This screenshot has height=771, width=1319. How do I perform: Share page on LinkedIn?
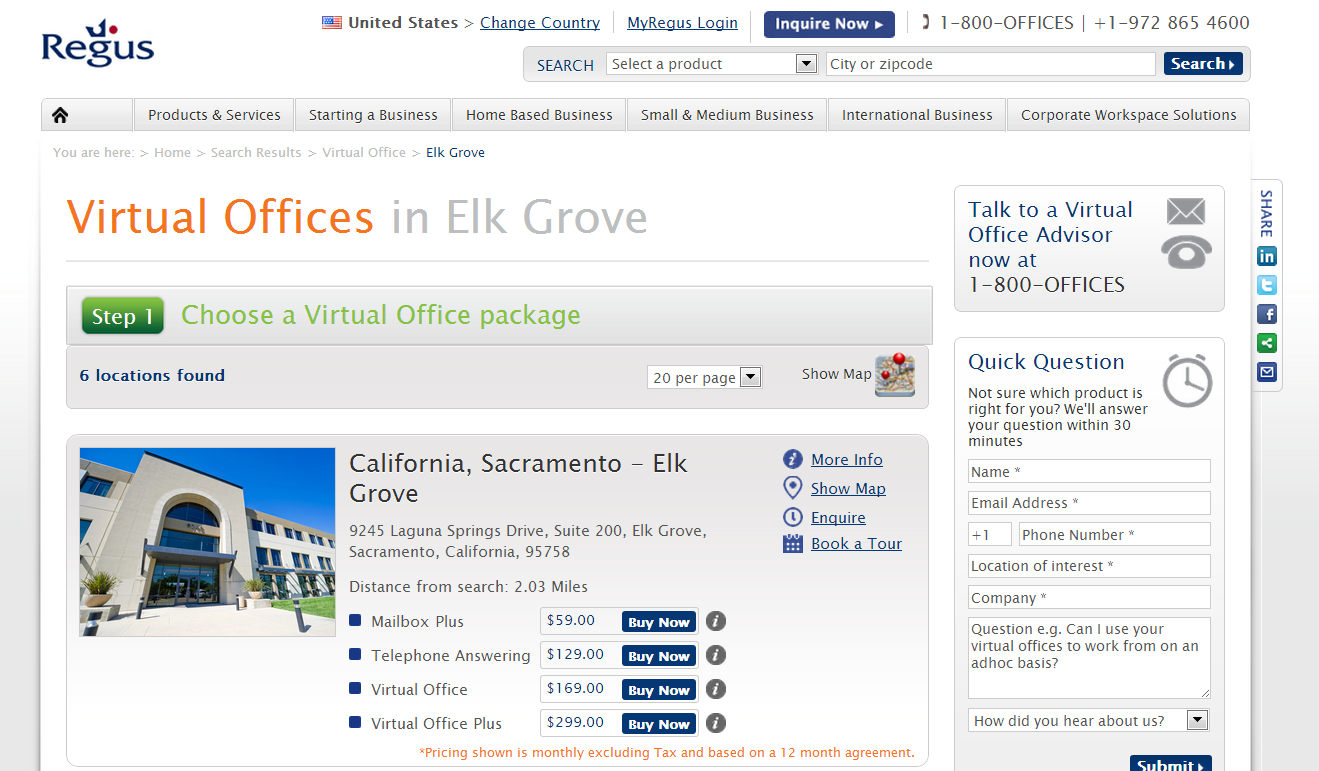coord(1267,256)
